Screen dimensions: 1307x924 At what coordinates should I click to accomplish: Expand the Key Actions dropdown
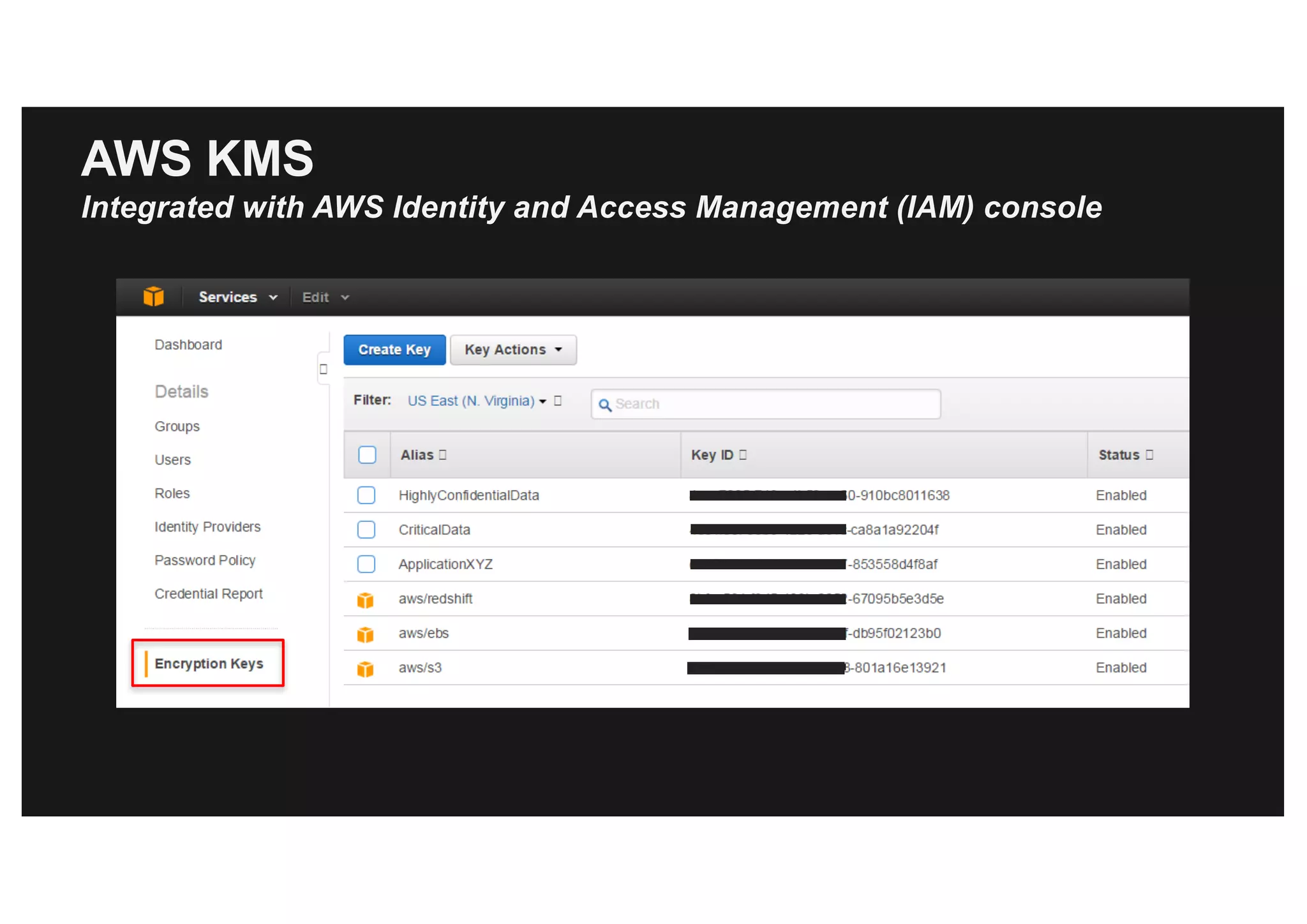point(513,350)
